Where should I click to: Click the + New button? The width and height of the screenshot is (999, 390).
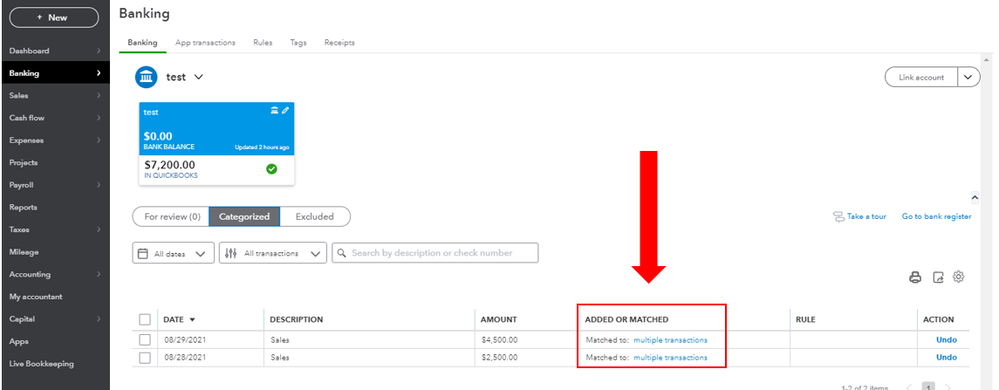pyautogui.click(x=54, y=18)
